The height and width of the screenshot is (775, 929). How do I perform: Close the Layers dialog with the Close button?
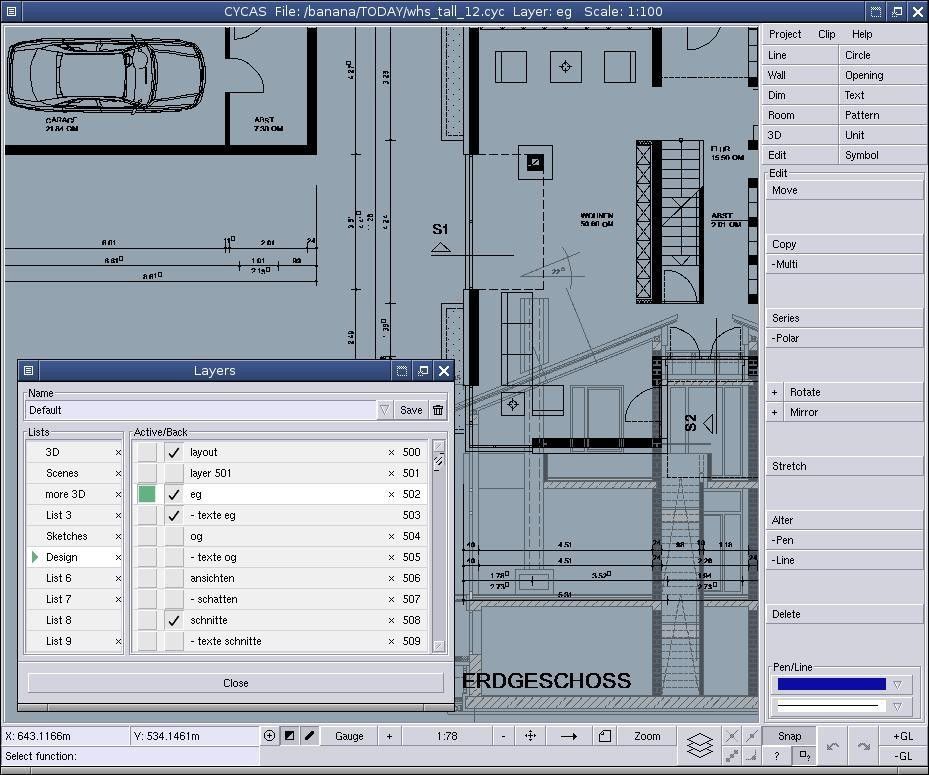coord(235,683)
